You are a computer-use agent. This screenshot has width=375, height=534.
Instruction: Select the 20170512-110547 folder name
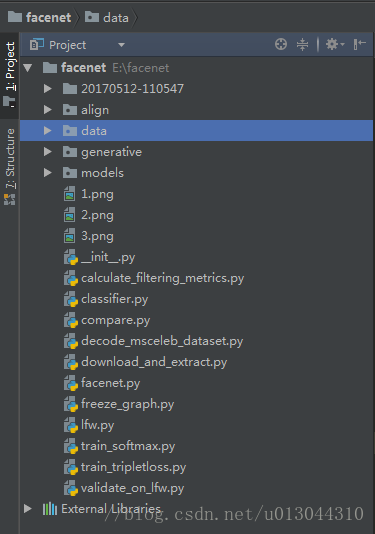(132, 89)
